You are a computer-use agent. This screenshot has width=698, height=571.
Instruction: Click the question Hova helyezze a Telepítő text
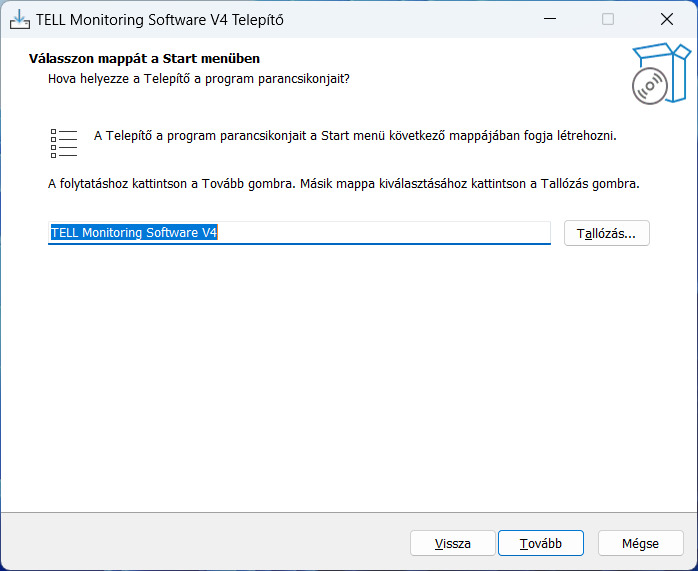tap(199, 79)
